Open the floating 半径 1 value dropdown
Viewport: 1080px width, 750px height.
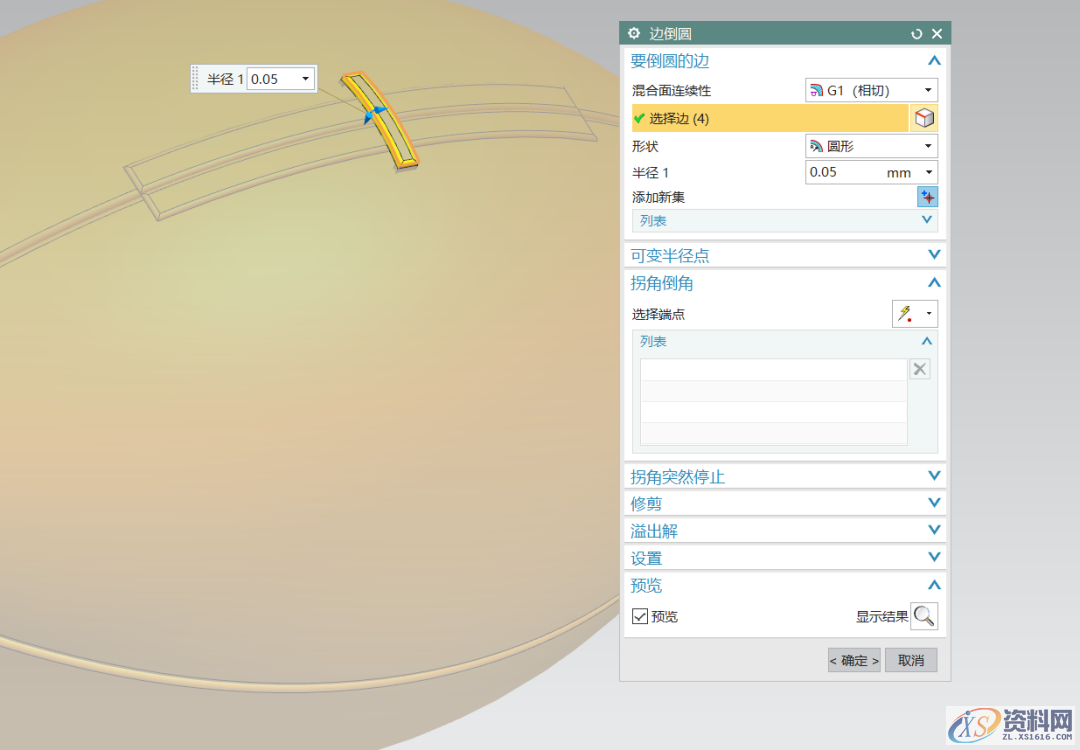pos(305,79)
